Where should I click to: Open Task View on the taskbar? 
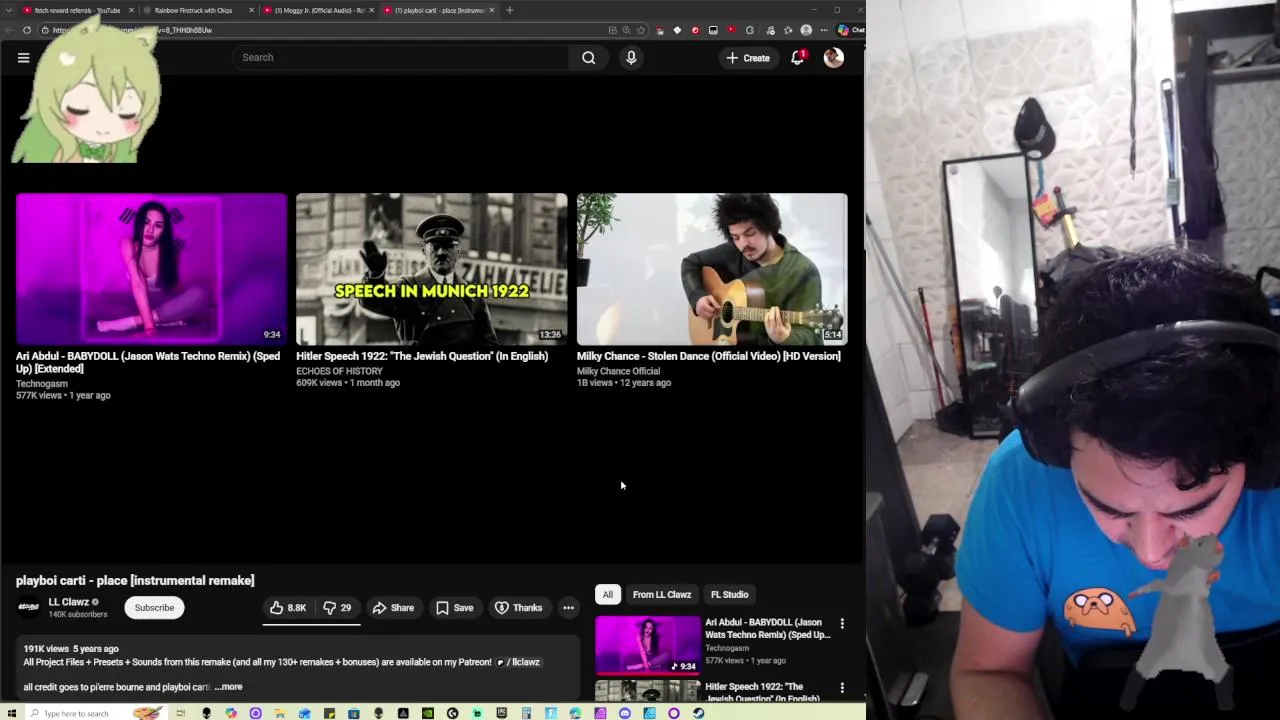[x=180, y=713]
